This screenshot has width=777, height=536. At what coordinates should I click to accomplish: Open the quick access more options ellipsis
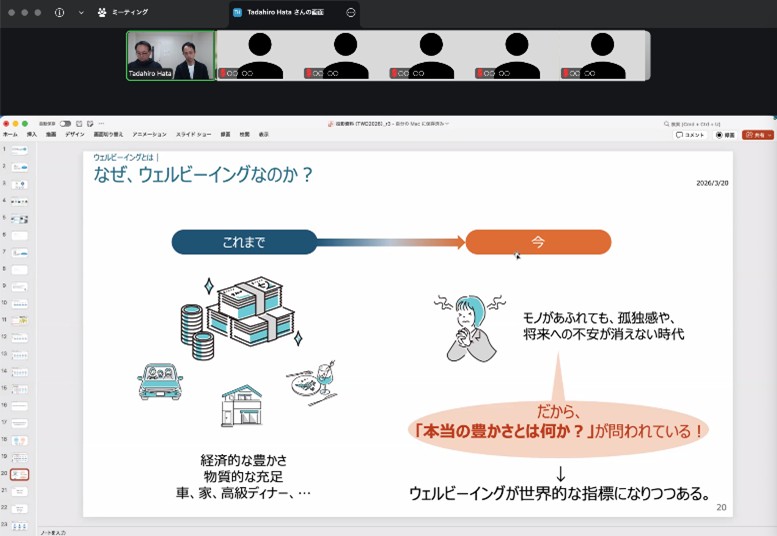pos(101,124)
